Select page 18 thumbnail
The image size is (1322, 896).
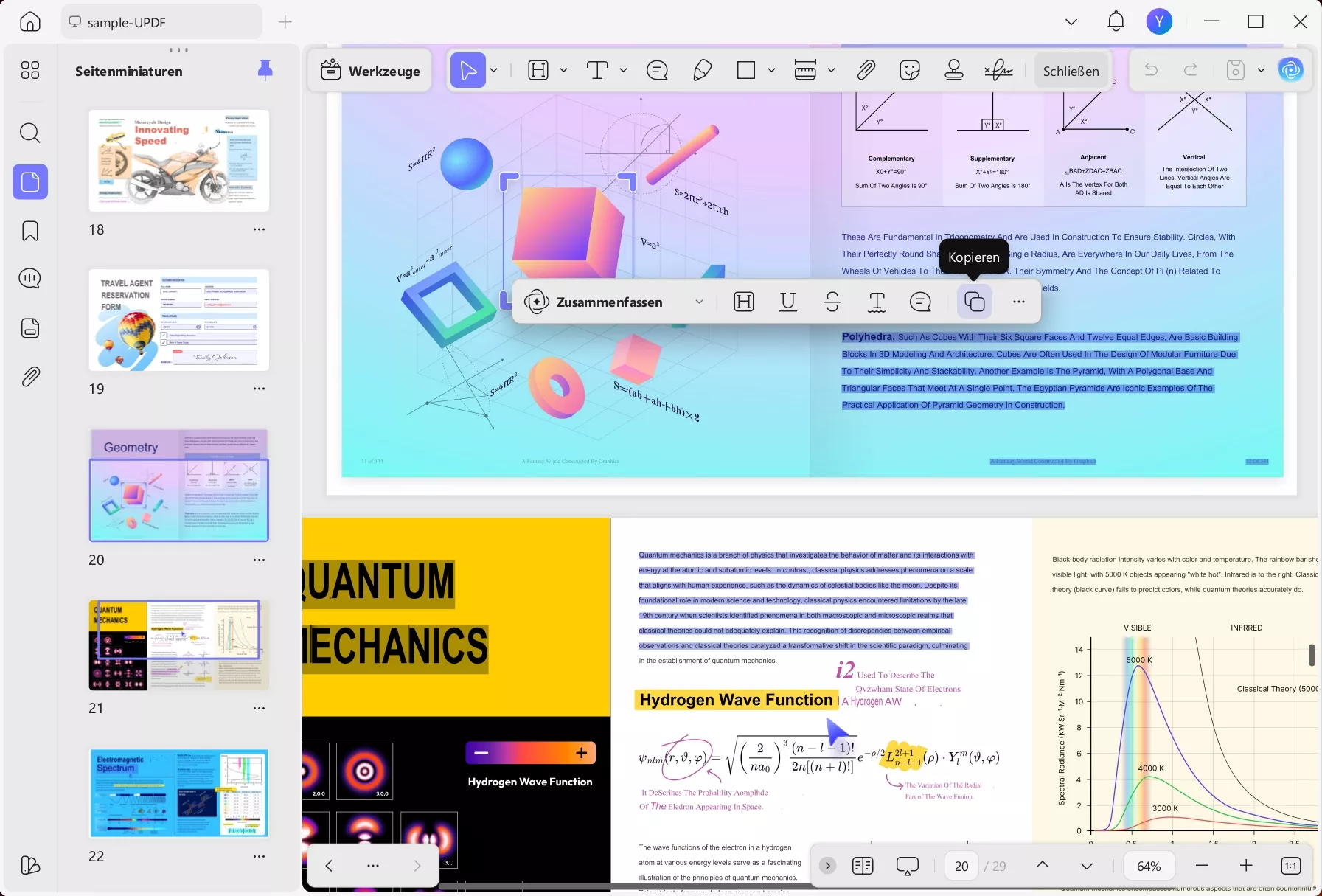click(179, 161)
